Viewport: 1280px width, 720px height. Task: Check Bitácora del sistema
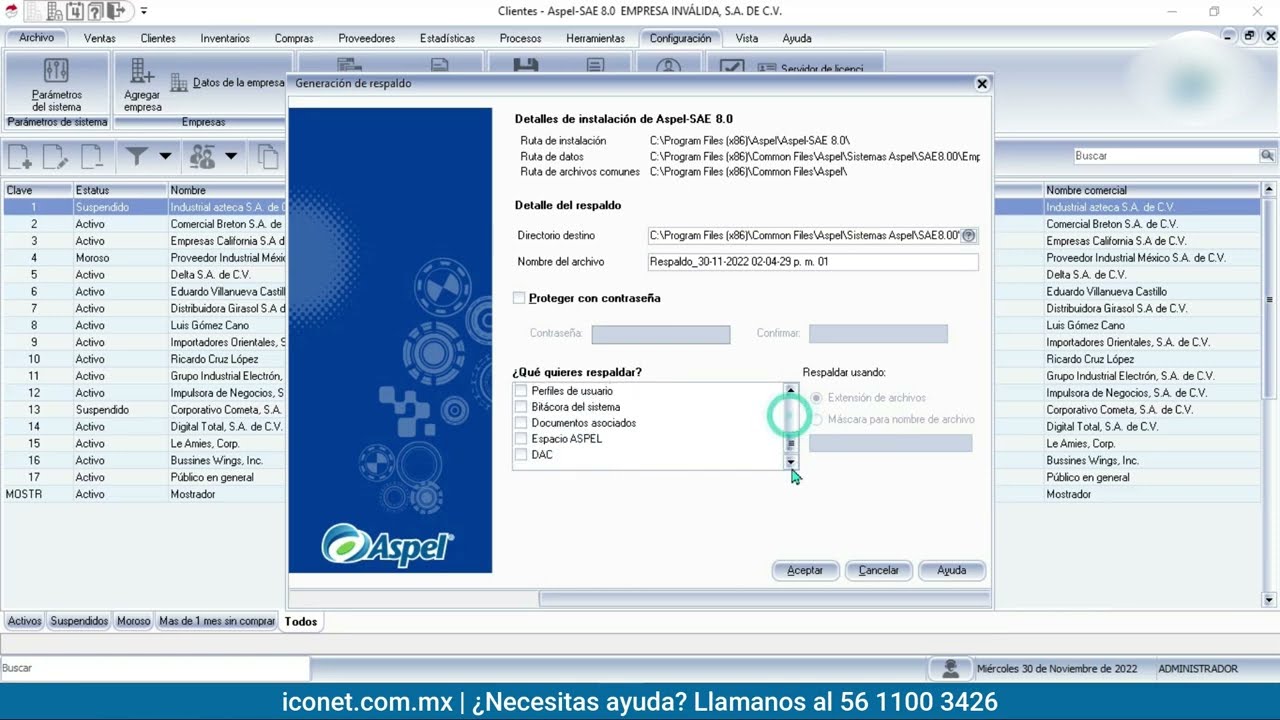point(520,407)
